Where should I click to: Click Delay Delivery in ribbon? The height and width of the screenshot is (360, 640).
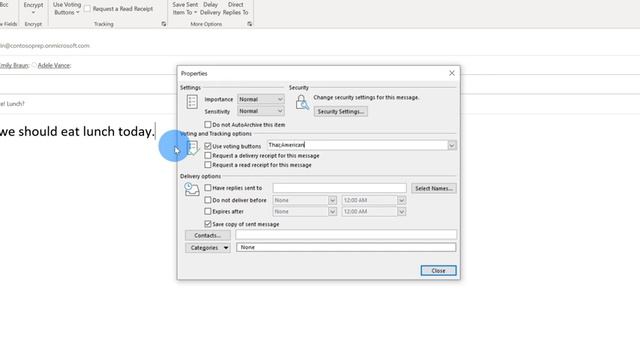coord(210,8)
